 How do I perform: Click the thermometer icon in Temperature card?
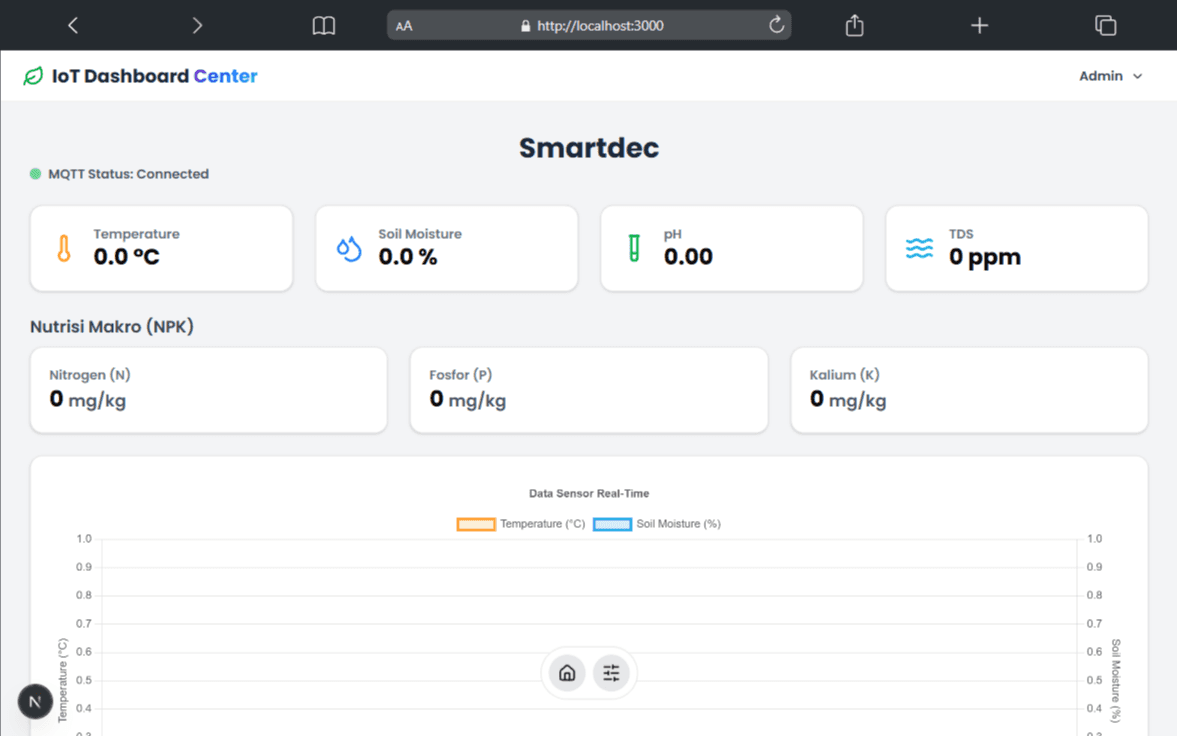(x=64, y=248)
